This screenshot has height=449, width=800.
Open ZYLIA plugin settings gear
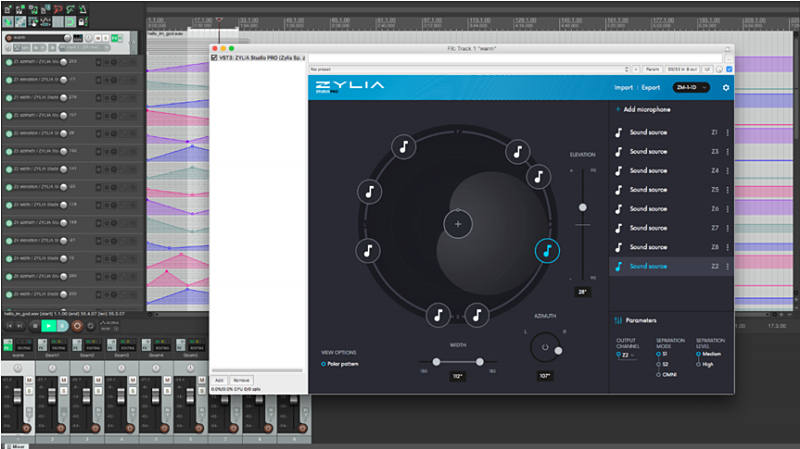pyautogui.click(x=726, y=88)
